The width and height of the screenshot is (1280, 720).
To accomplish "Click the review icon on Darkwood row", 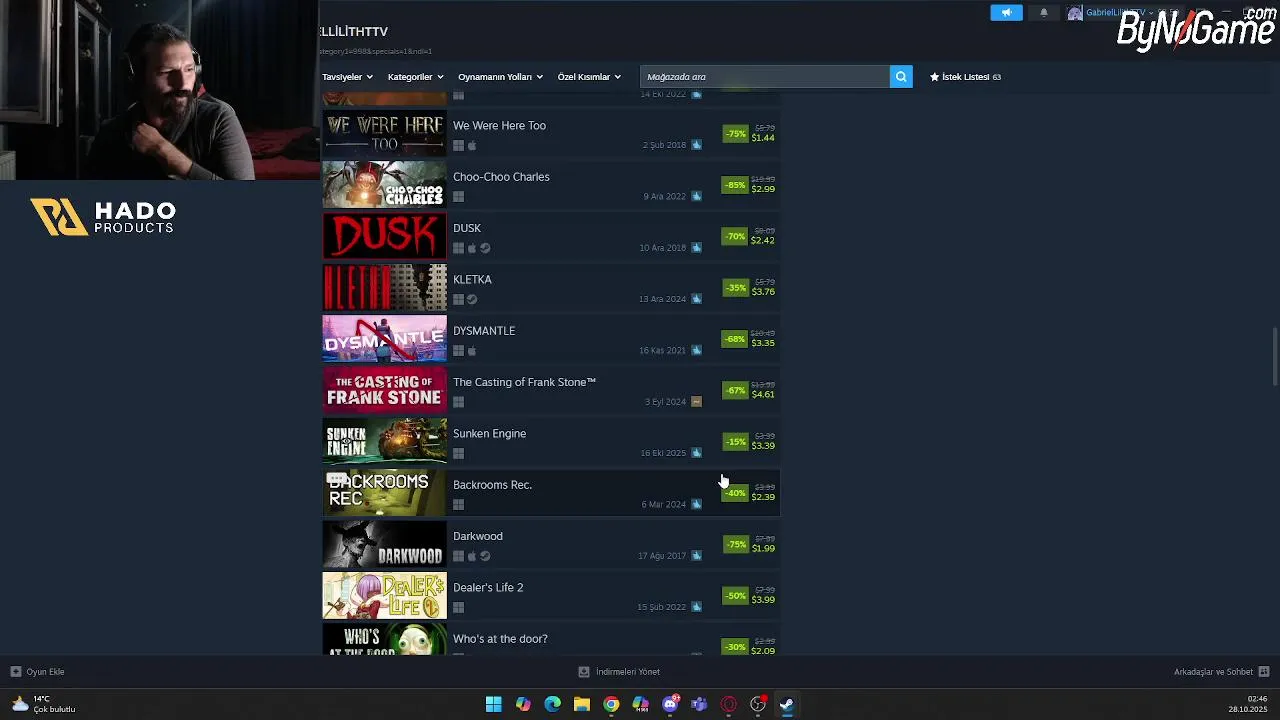I will [697, 555].
